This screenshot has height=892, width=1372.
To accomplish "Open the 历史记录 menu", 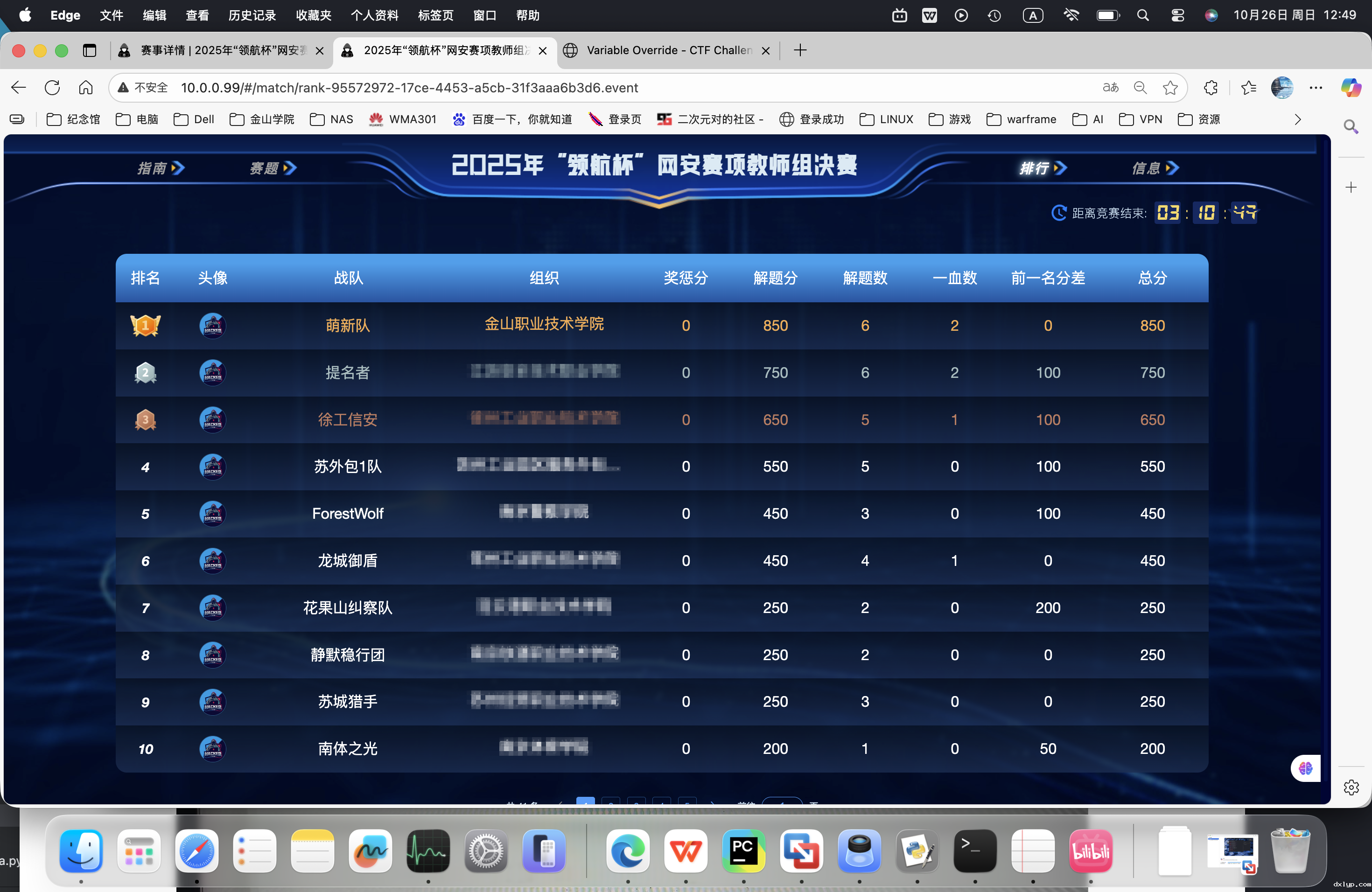I will [252, 15].
